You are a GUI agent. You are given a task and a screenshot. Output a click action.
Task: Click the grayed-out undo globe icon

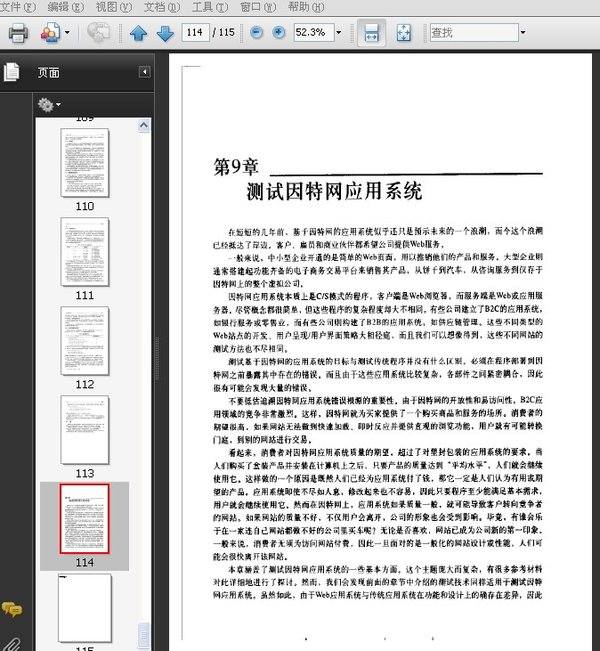pos(98,32)
